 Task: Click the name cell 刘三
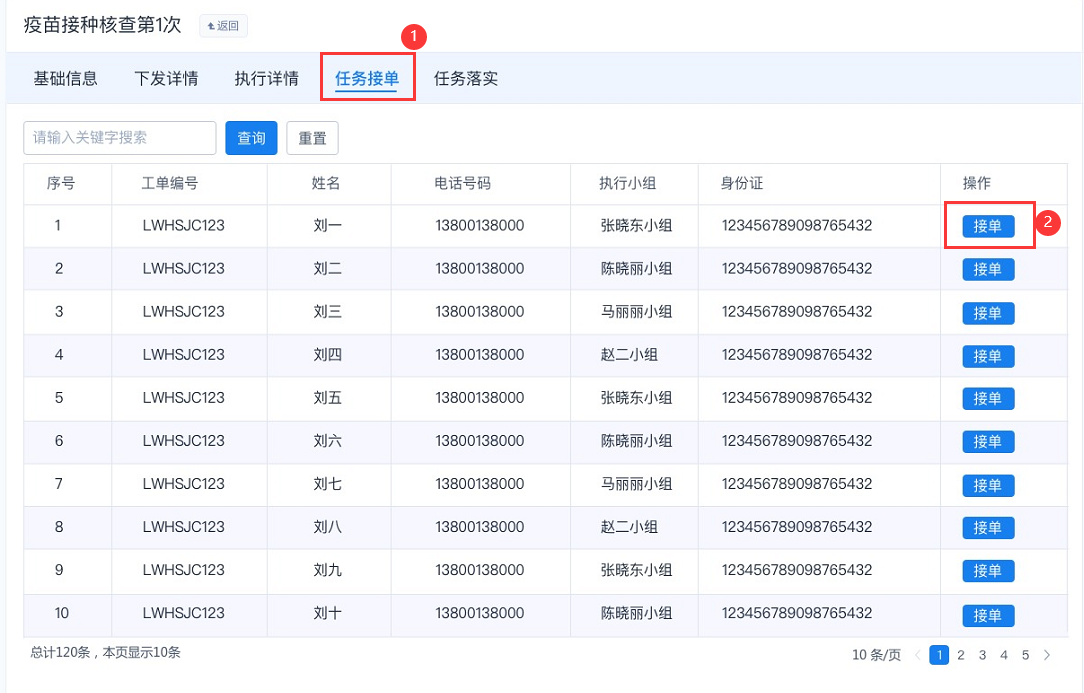(328, 311)
